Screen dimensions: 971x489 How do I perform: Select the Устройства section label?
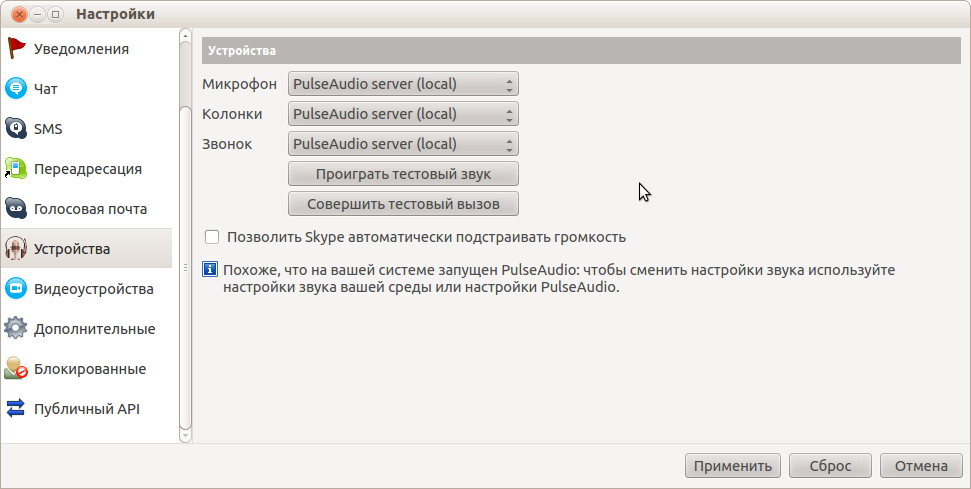pyautogui.click(x=72, y=249)
